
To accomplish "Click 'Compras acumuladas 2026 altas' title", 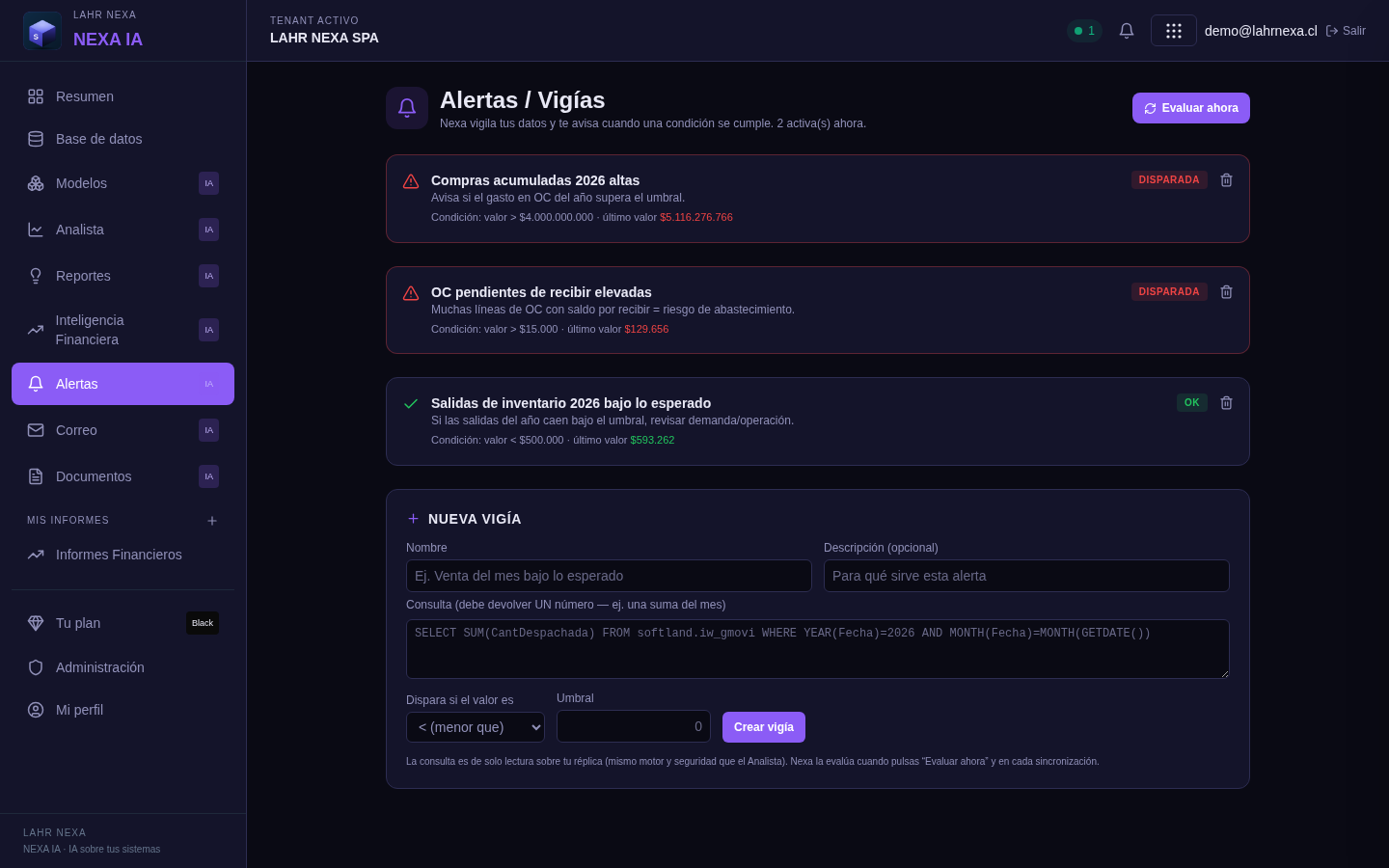I will (535, 180).
